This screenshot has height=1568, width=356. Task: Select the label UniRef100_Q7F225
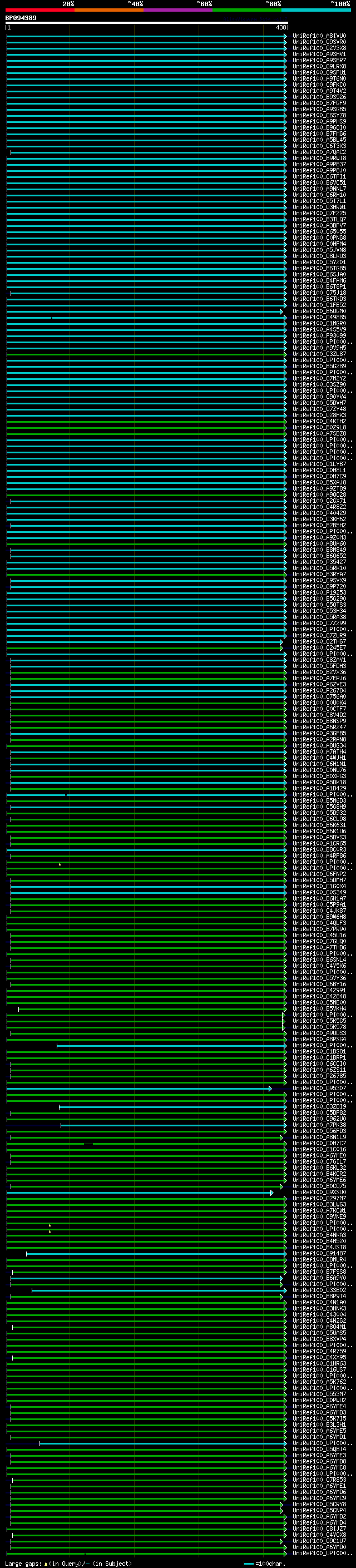(319, 213)
